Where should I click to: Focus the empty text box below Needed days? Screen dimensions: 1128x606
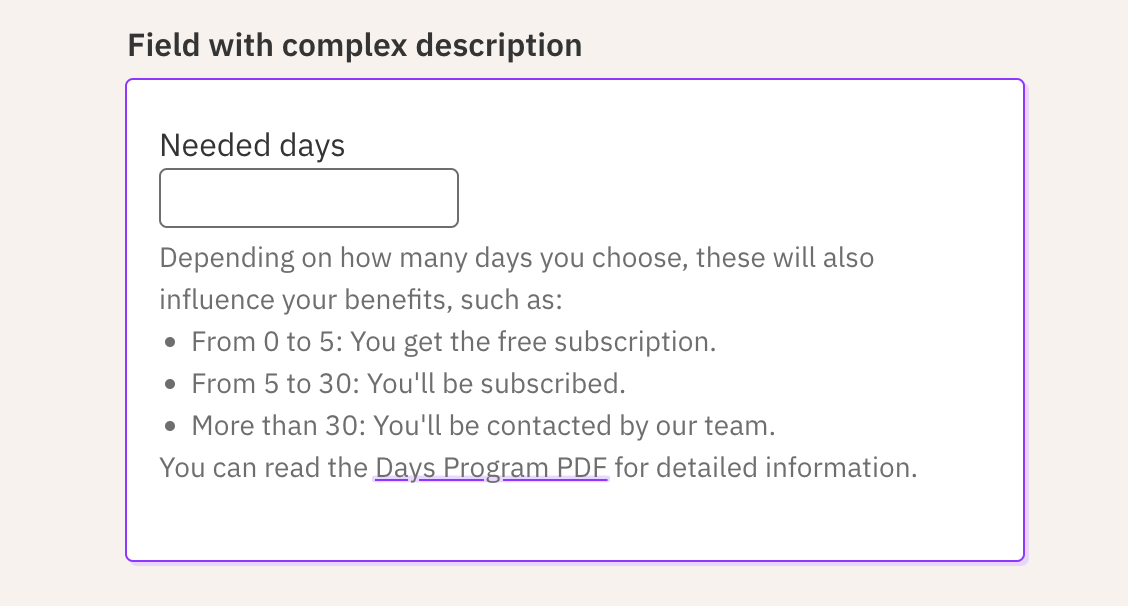tap(308, 197)
